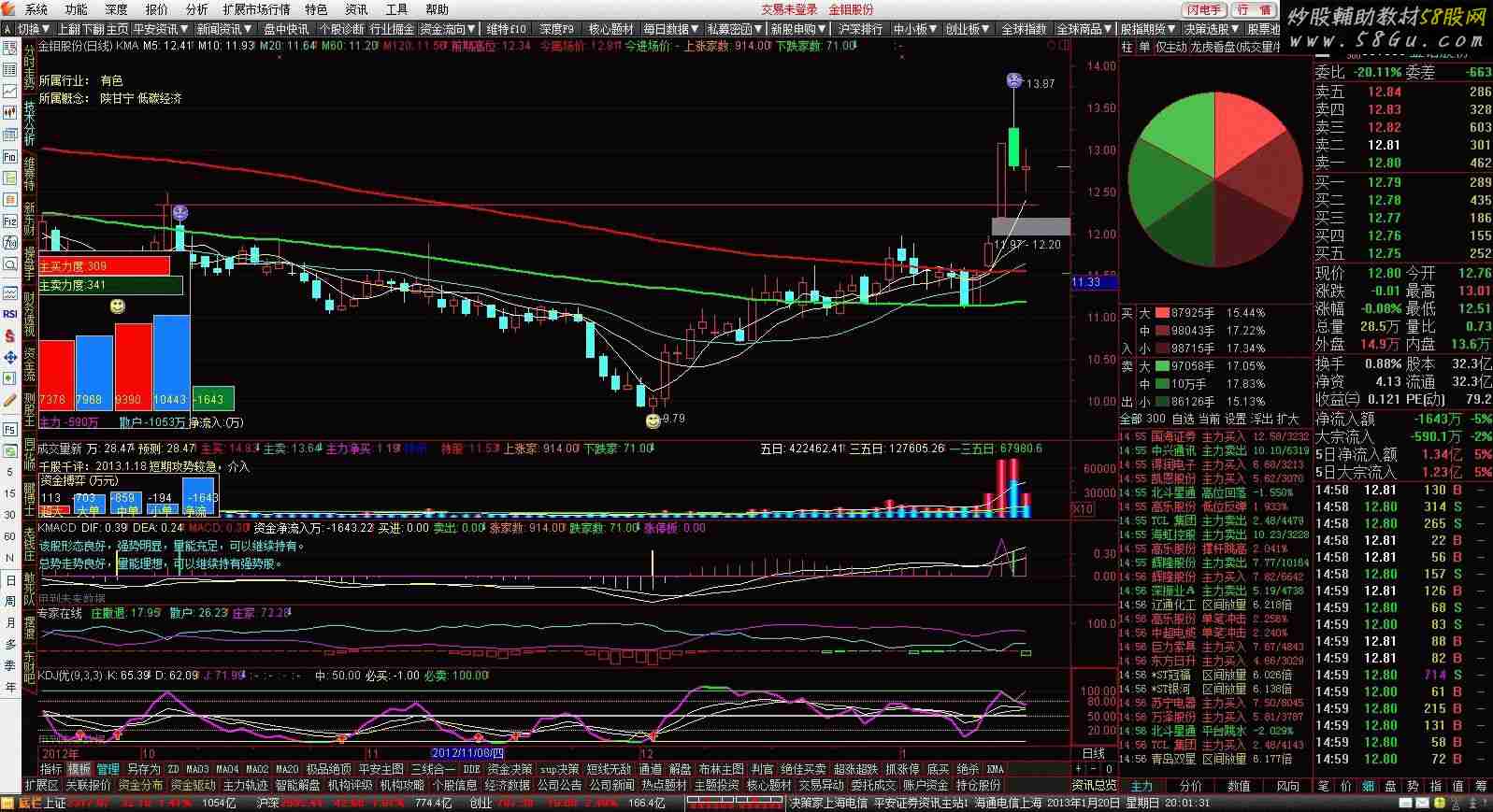Open the 报价 menu
This screenshot has width=1493, height=812.
click(x=157, y=9)
